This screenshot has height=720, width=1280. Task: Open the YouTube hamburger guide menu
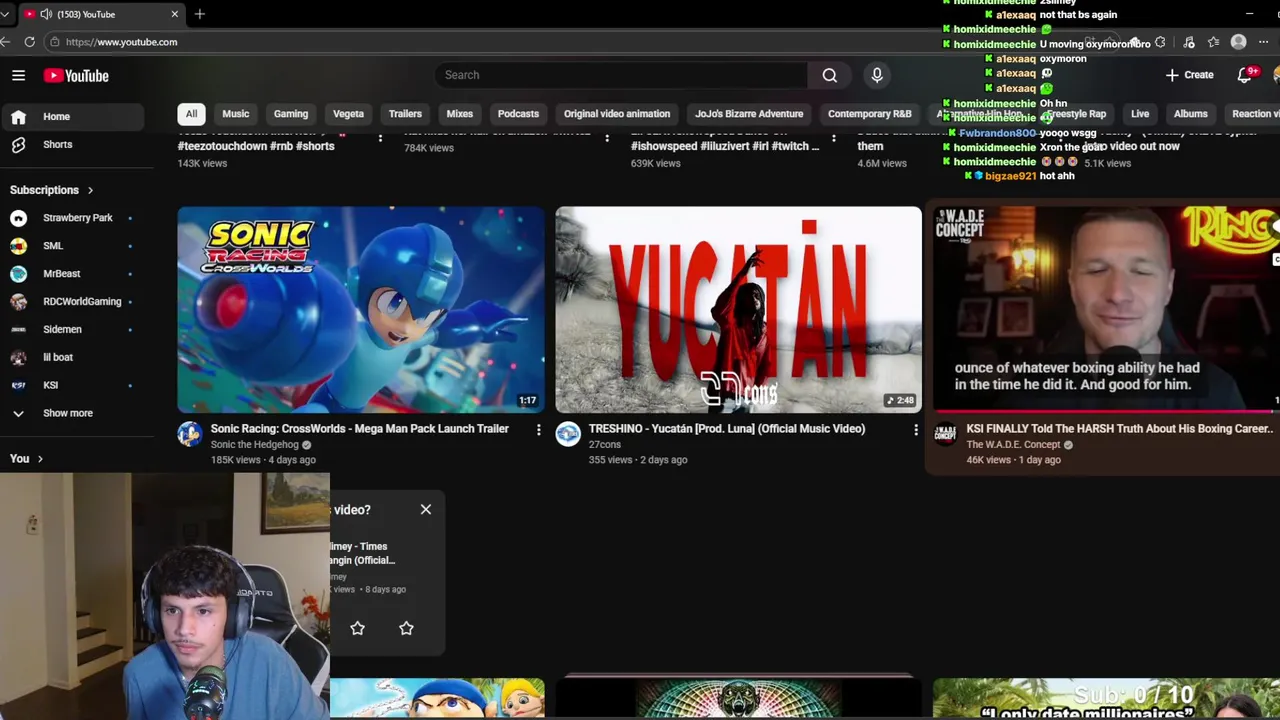[18, 75]
